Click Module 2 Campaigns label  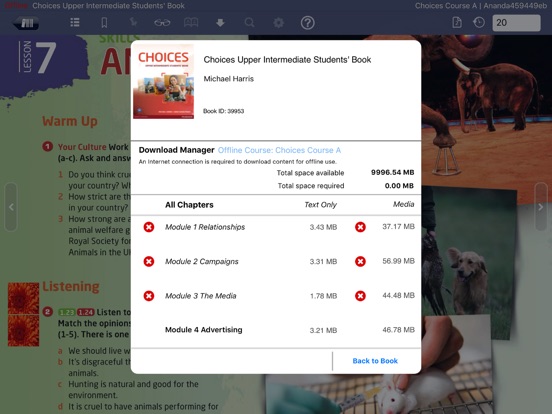point(202,262)
